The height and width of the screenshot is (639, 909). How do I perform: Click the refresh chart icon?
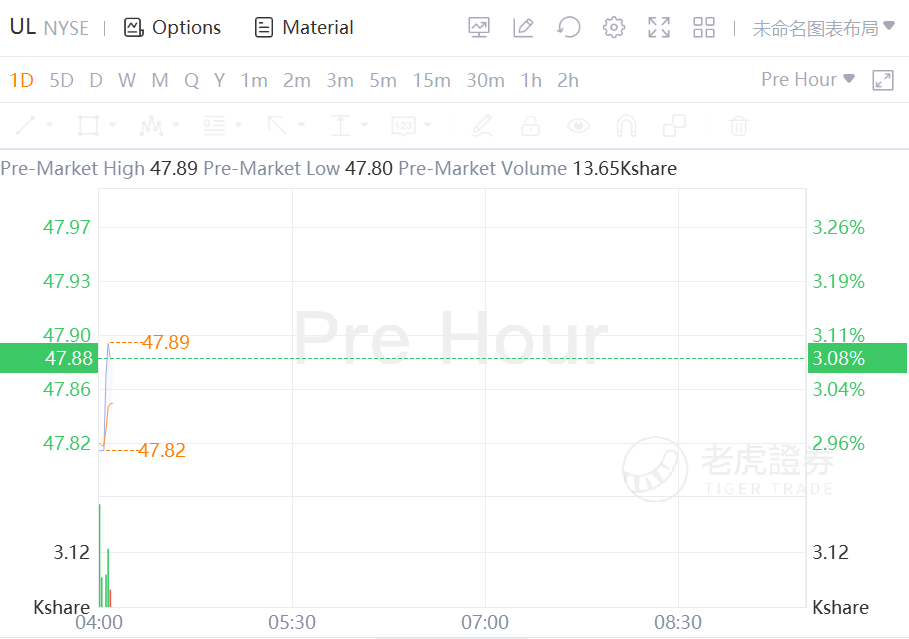pos(569,28)
